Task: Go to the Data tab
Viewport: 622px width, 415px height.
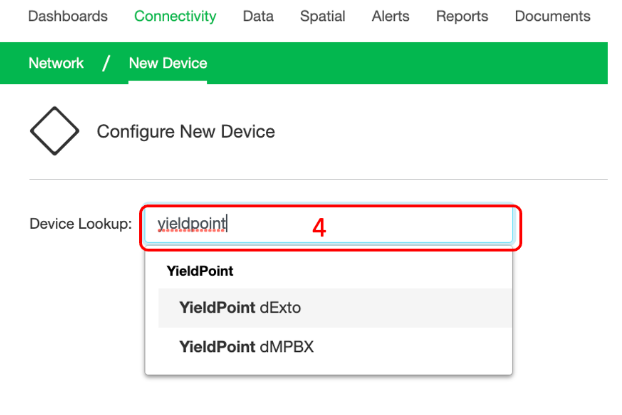Action: click(x=258, y=16)
